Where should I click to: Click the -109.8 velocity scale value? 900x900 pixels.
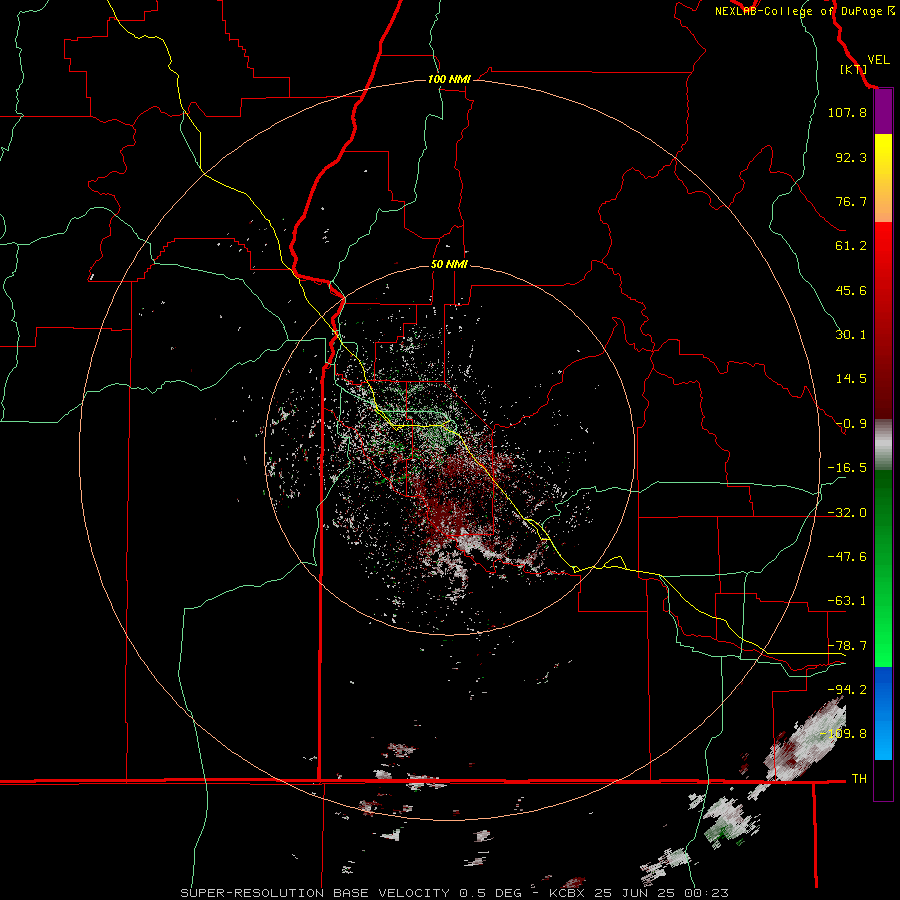(844, 734)
